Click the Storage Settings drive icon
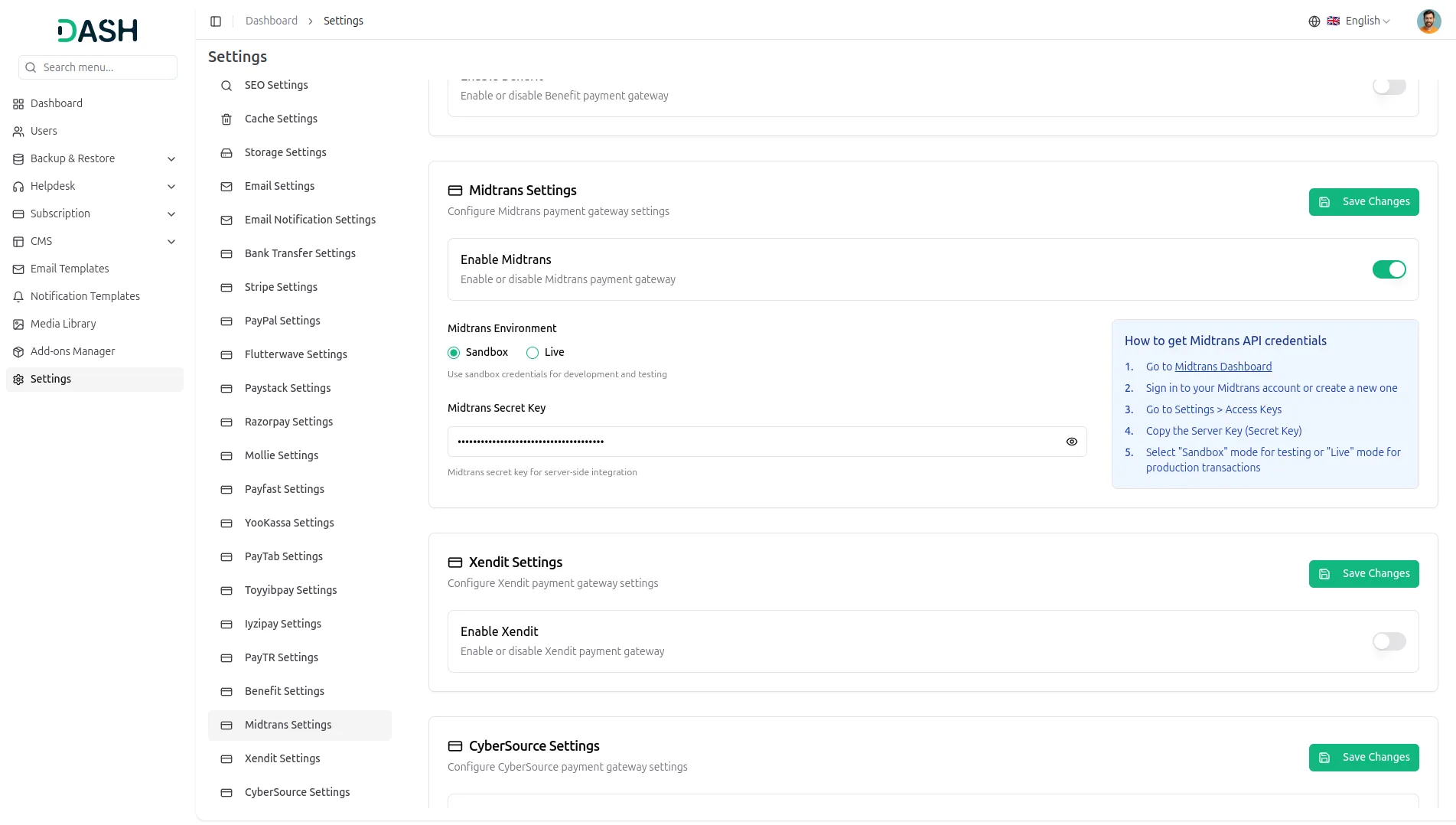This screenshot has width=1456, height=825. 226,153
